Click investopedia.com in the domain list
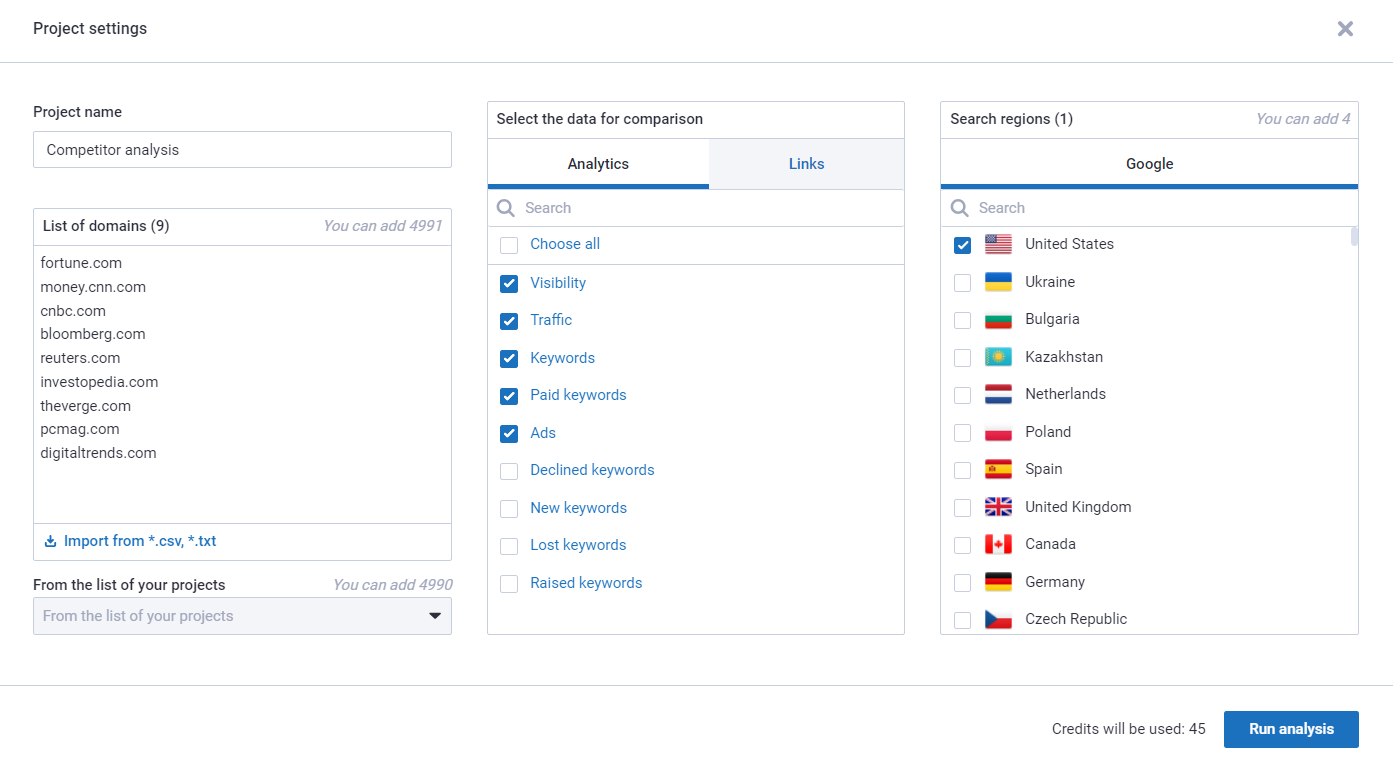Viewport: 1393px width, 765px height. [99, 382]
